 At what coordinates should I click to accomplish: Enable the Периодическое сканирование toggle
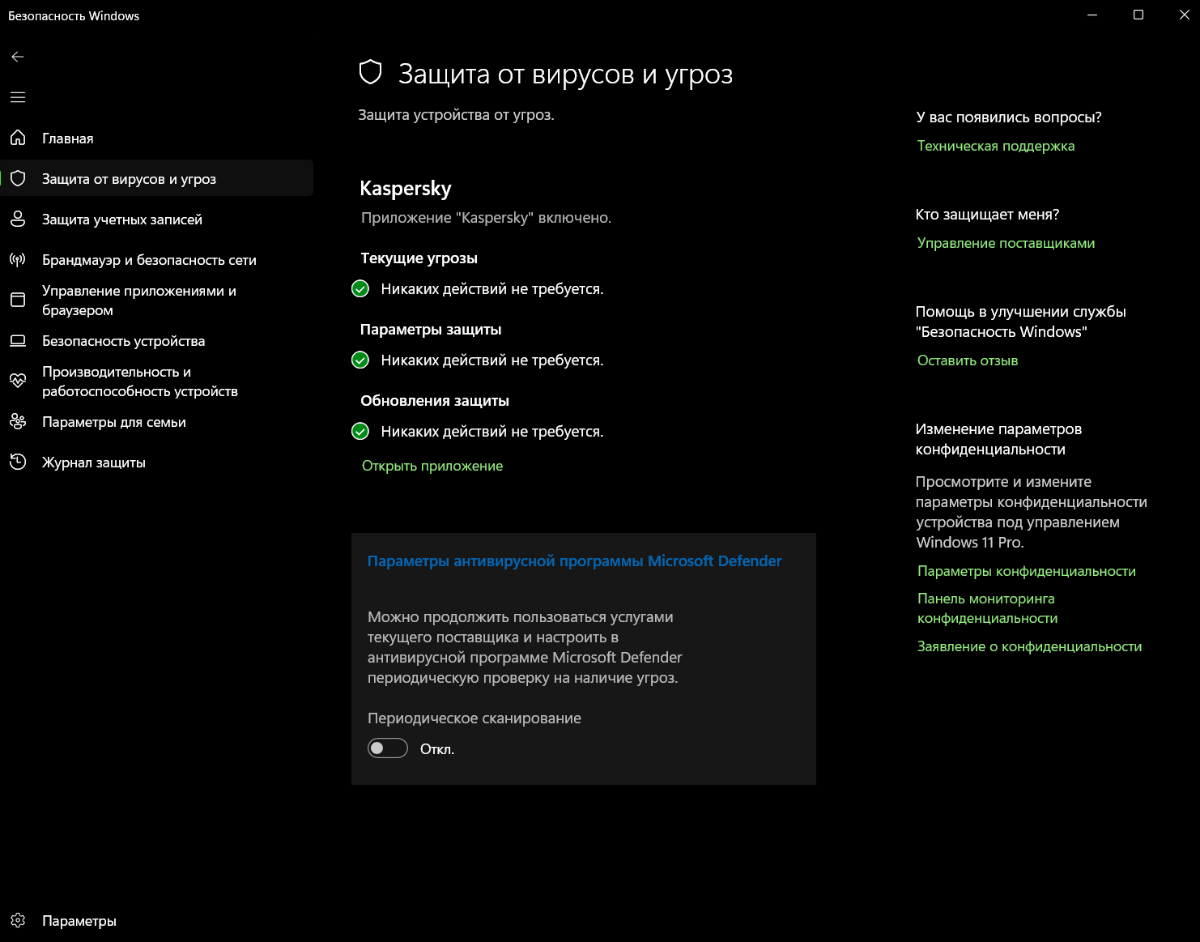point(388,748)
